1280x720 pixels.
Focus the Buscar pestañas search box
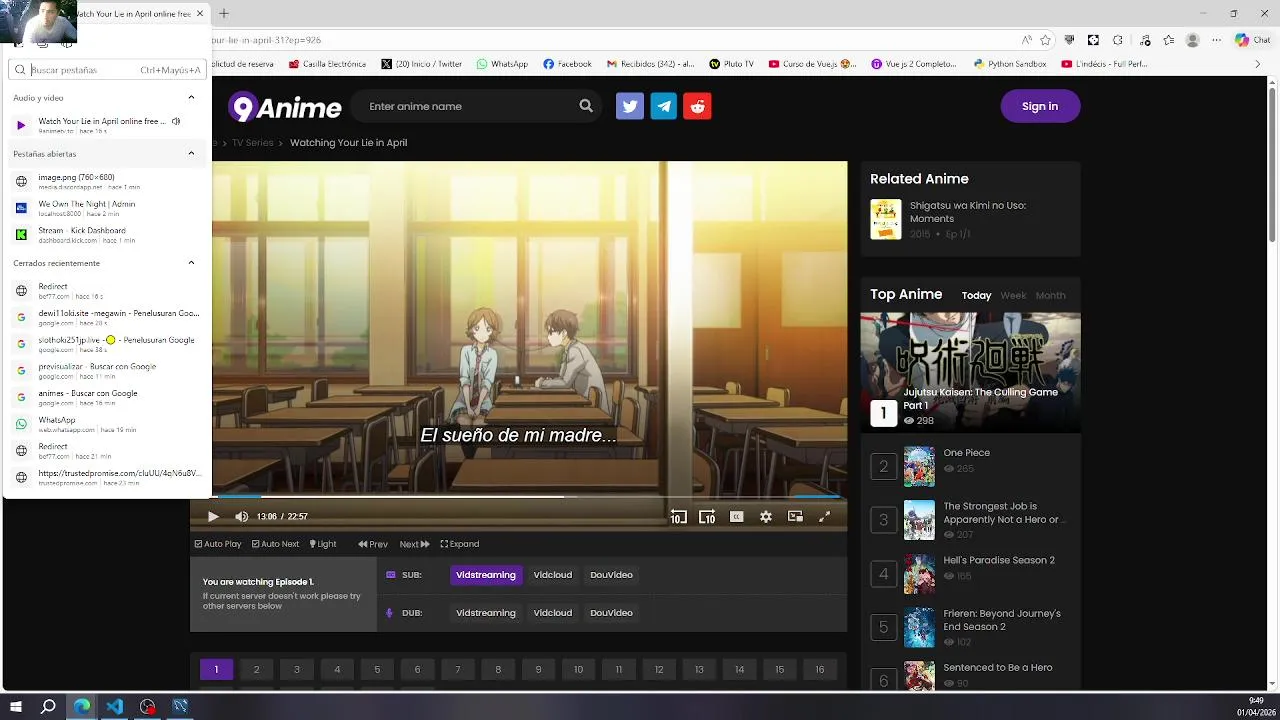coord(107,70)
